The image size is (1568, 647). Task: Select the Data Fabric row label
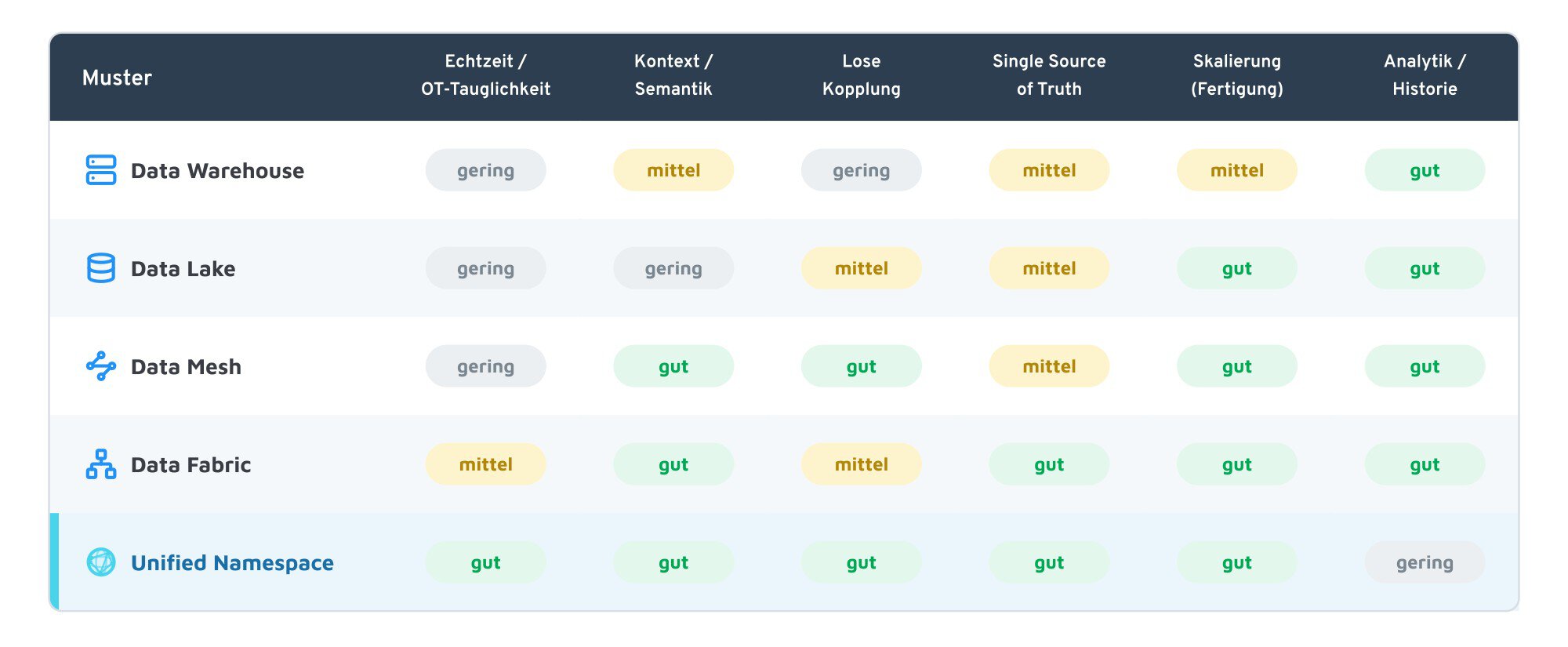pyautogui.click(x=191, y=465)
